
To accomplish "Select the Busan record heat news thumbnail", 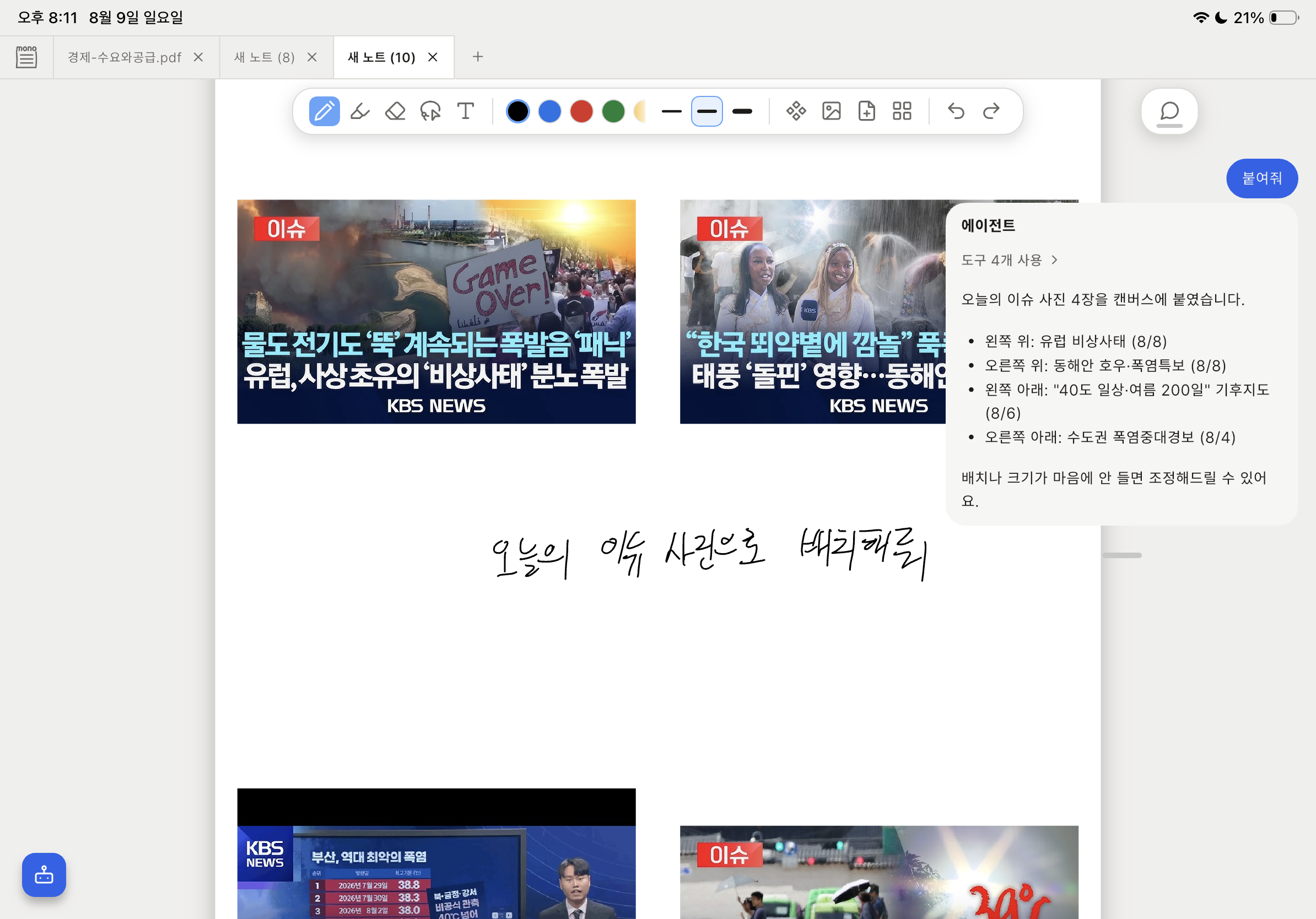I will pos(436,853).
